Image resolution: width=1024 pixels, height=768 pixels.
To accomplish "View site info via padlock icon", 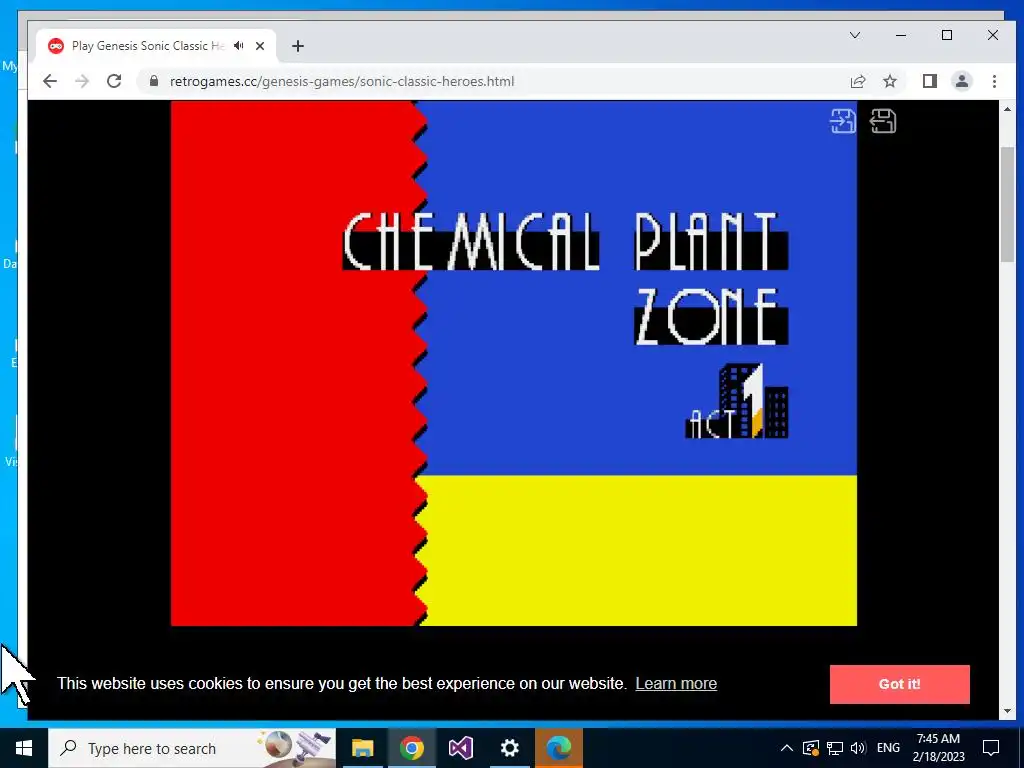I will pyautogui.click(x=154, y=81).
